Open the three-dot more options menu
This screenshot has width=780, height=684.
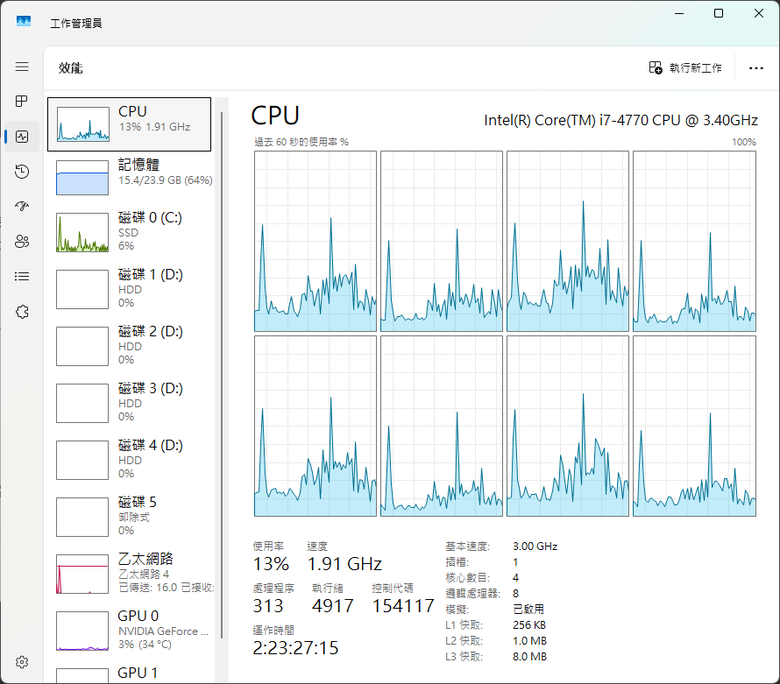(756, 68)
